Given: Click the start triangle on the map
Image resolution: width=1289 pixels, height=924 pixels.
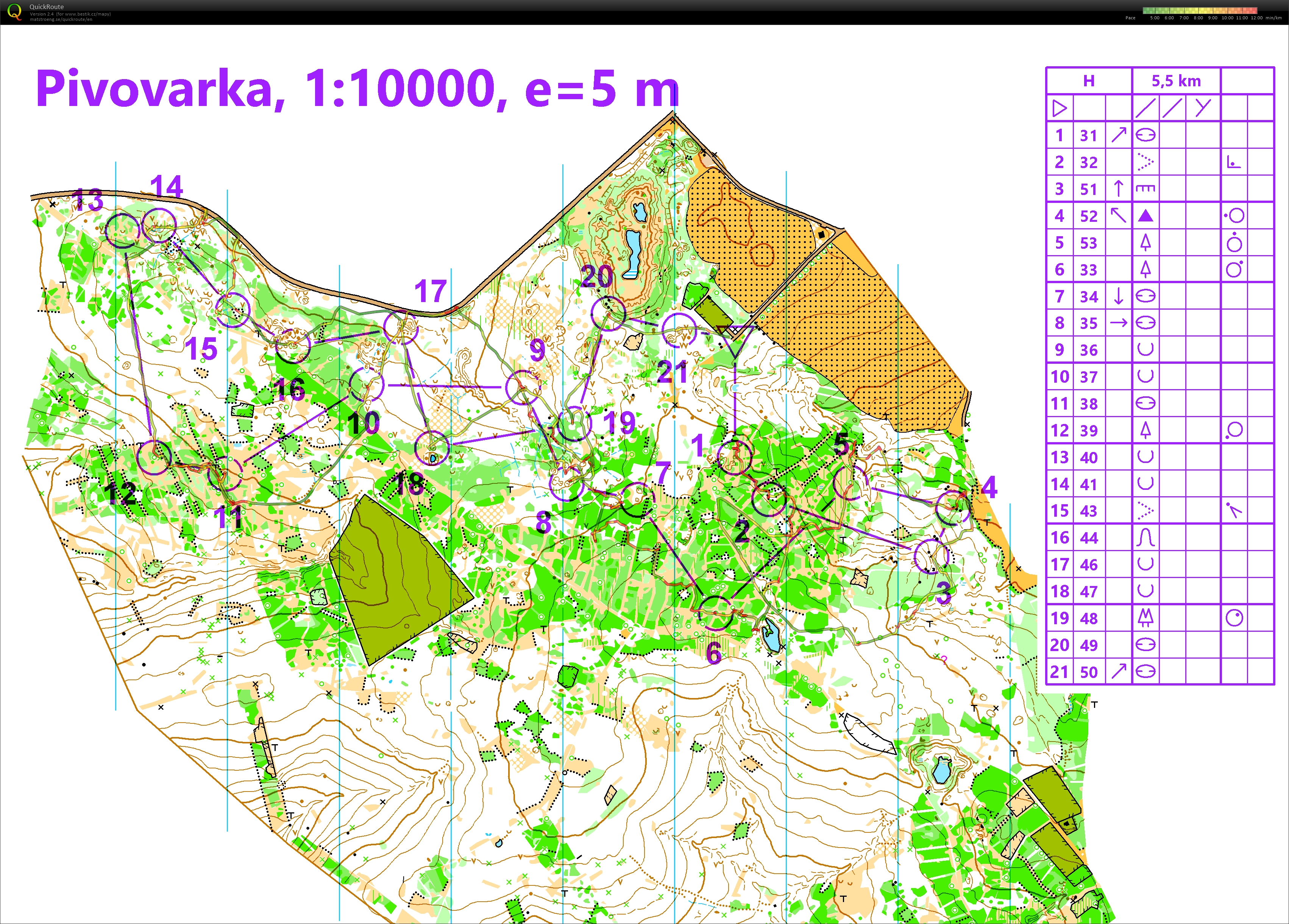Looking at the screenshot, I should coord(735,338).
